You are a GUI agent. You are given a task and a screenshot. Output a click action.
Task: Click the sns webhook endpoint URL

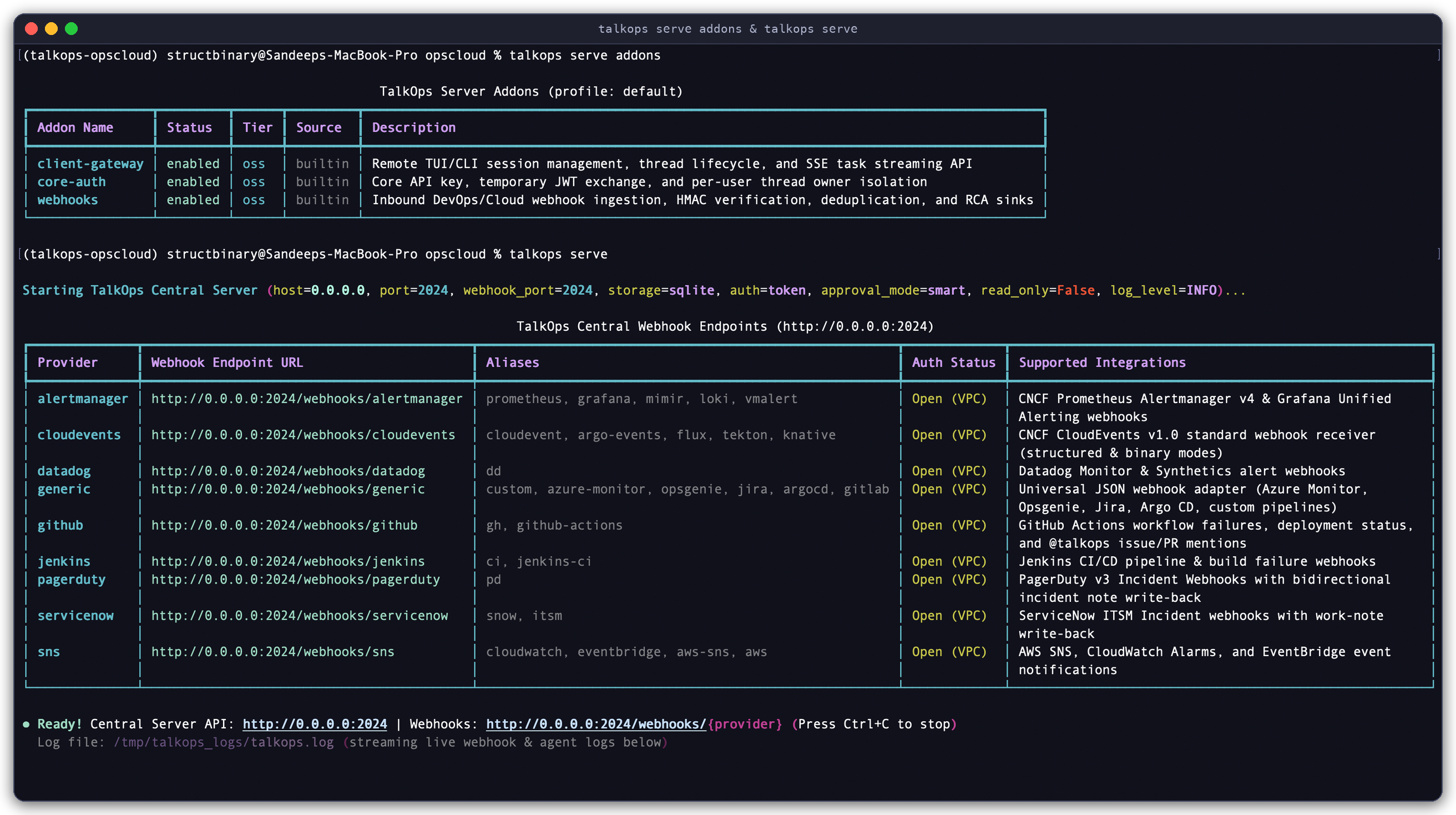(x=273, y=652)
